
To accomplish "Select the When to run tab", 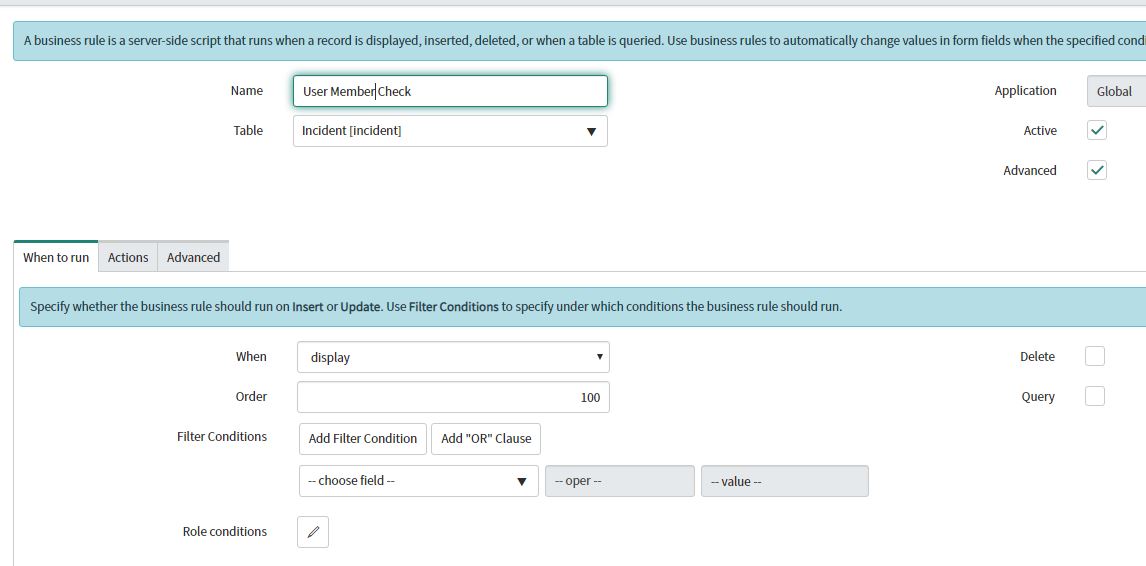I will (56, 257).
